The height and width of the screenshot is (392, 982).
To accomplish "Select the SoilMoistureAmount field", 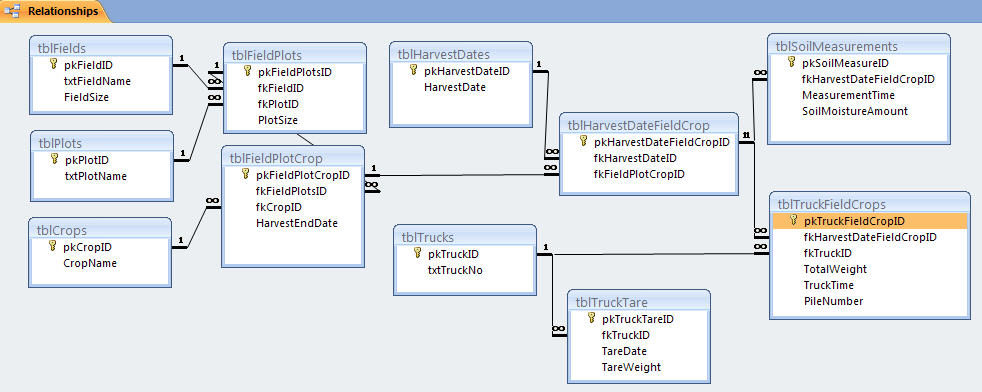I will (854, 111).
